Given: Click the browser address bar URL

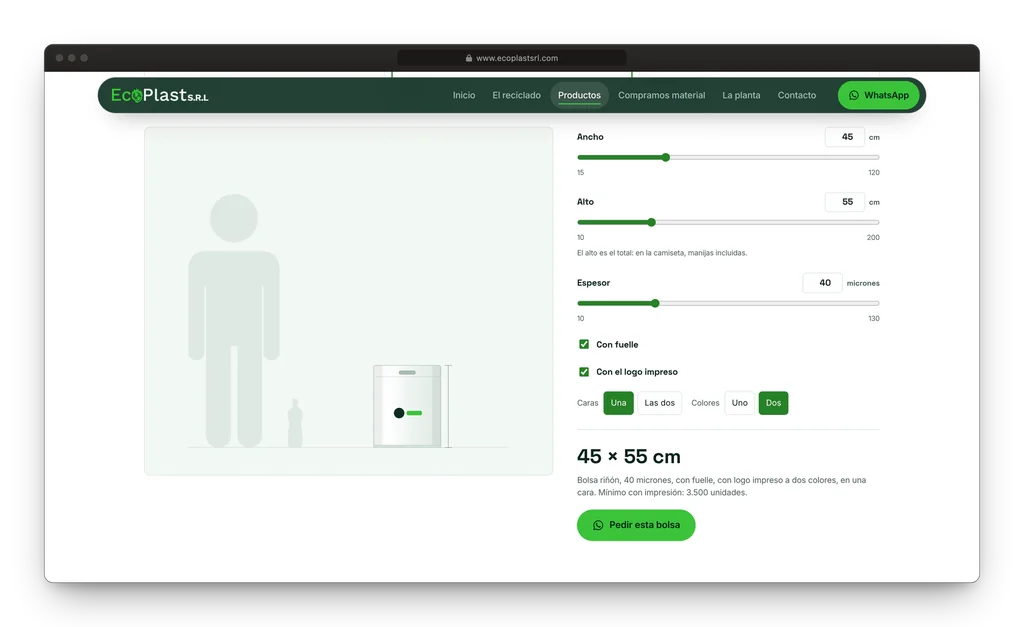Looking at the screenshot, I should point(517,58).
